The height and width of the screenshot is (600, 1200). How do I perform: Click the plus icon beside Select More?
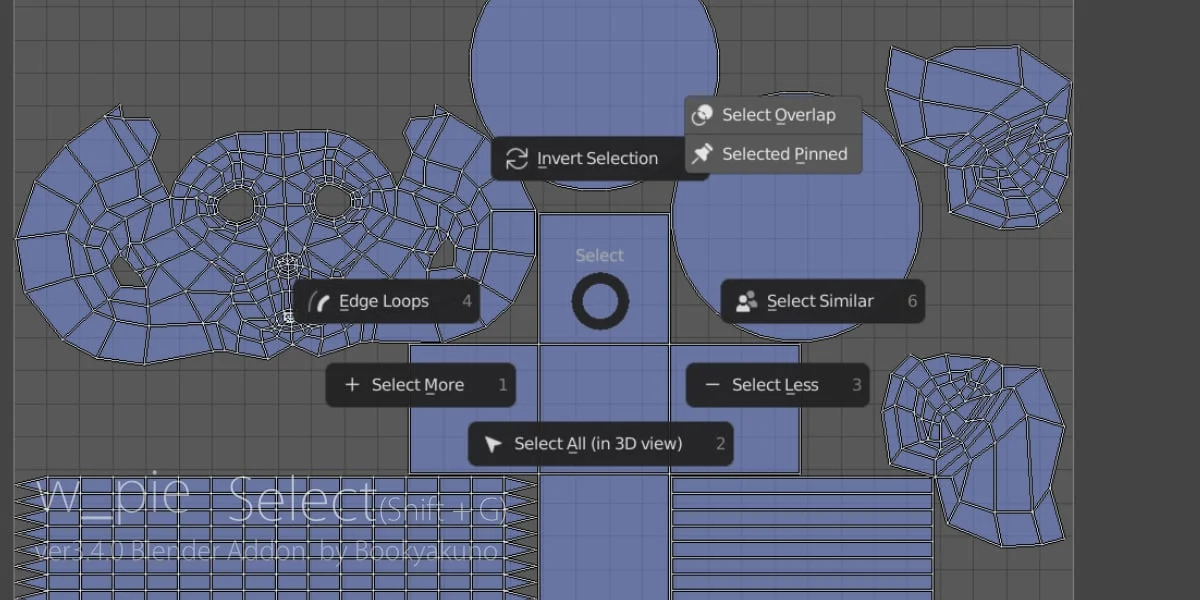pos(352,384)
